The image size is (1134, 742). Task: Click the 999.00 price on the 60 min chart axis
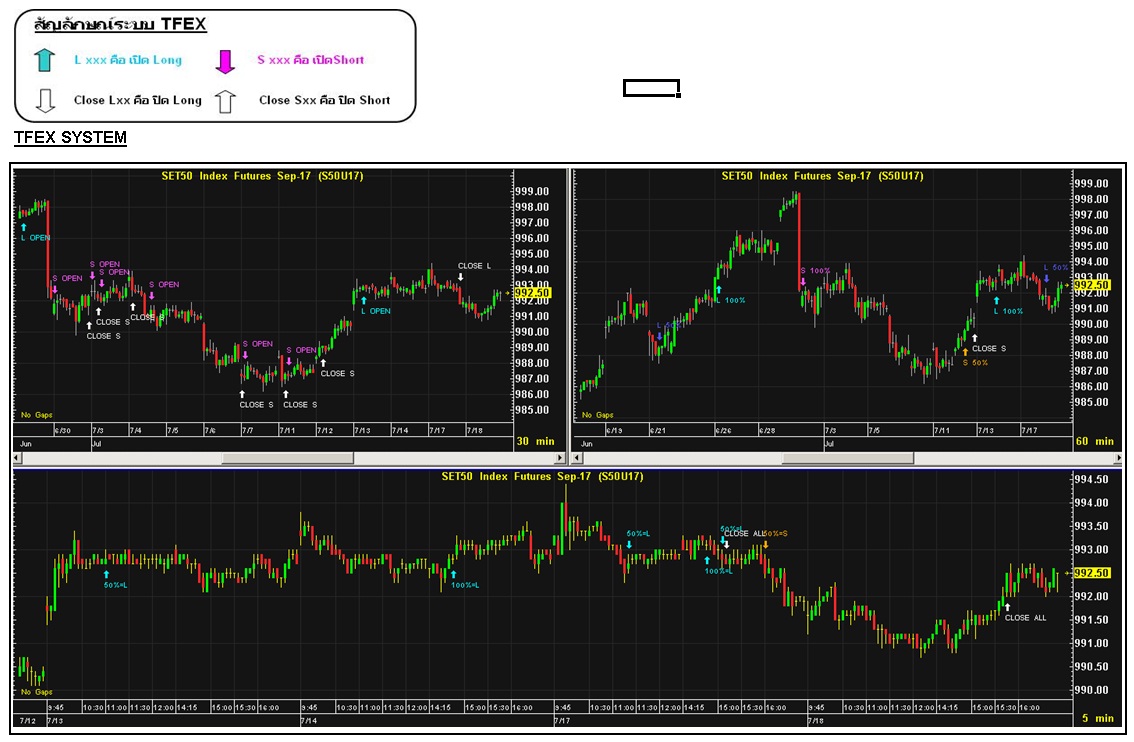pos(1091,184)
